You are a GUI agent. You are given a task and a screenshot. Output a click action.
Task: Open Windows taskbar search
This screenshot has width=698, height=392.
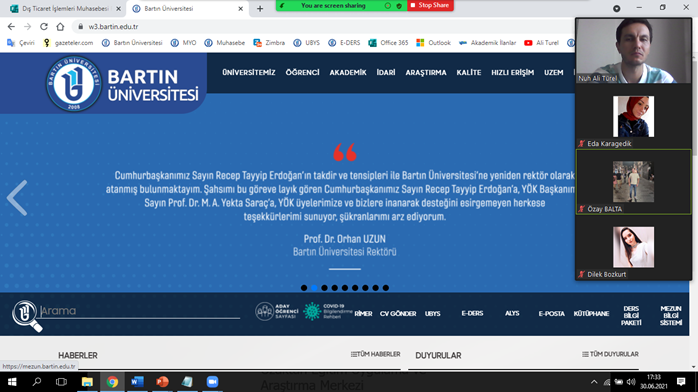click(37, 382)
